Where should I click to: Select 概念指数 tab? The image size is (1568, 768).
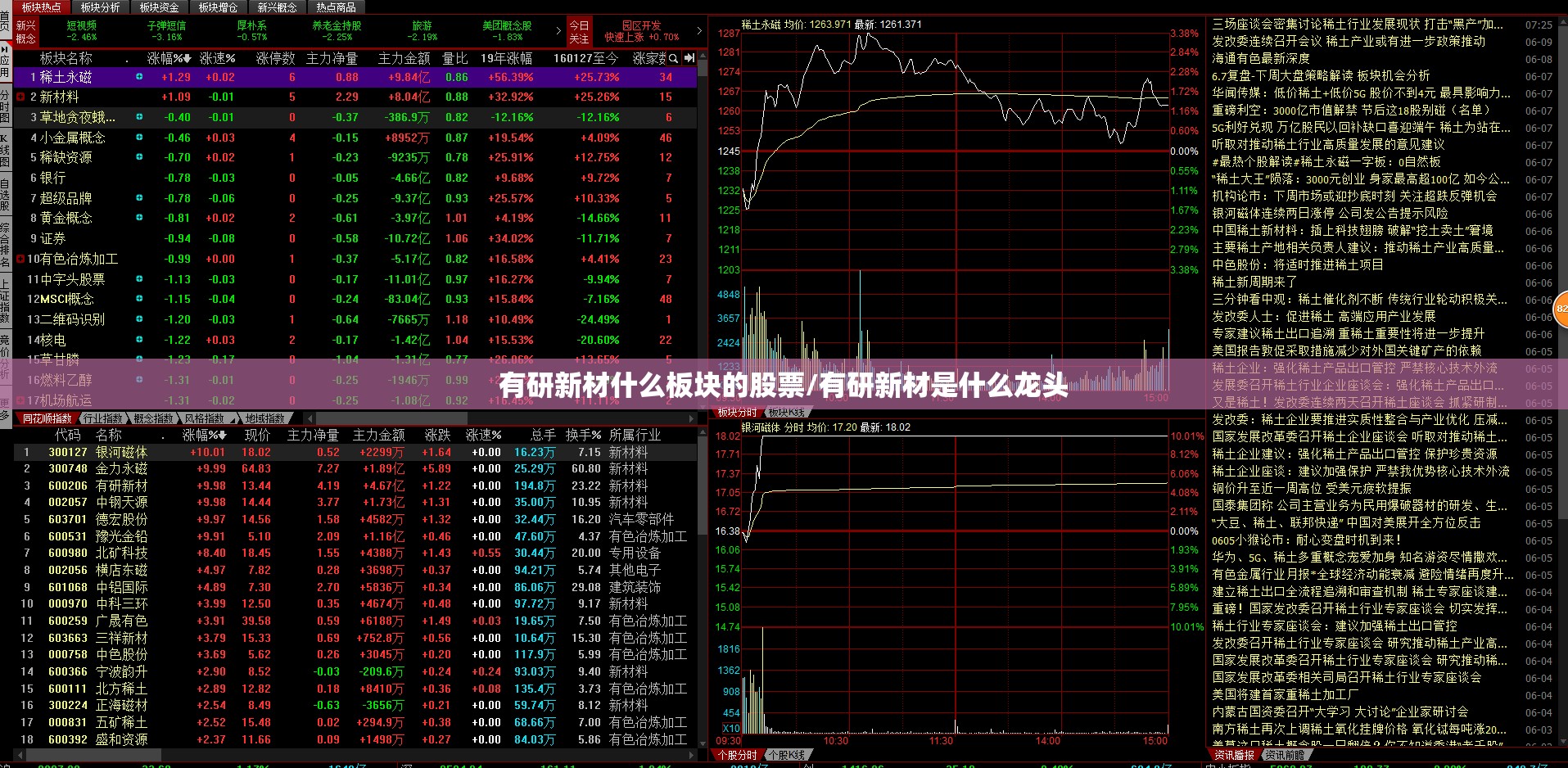154,418
